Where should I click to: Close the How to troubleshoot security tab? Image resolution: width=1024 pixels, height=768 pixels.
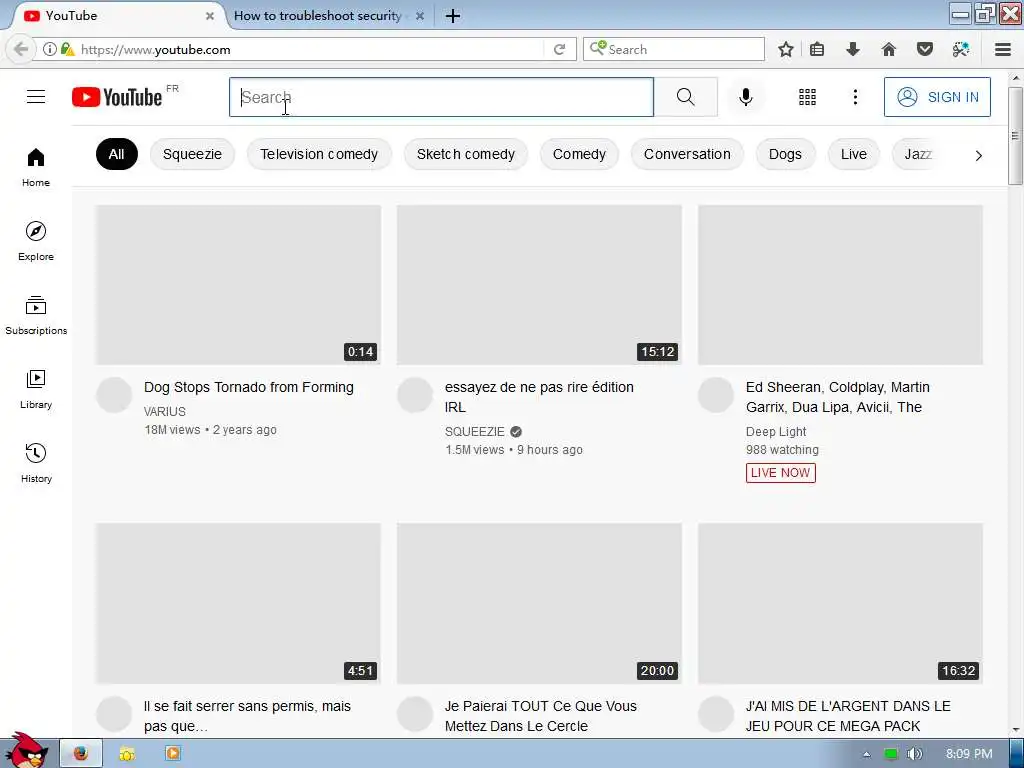[420, 16]
